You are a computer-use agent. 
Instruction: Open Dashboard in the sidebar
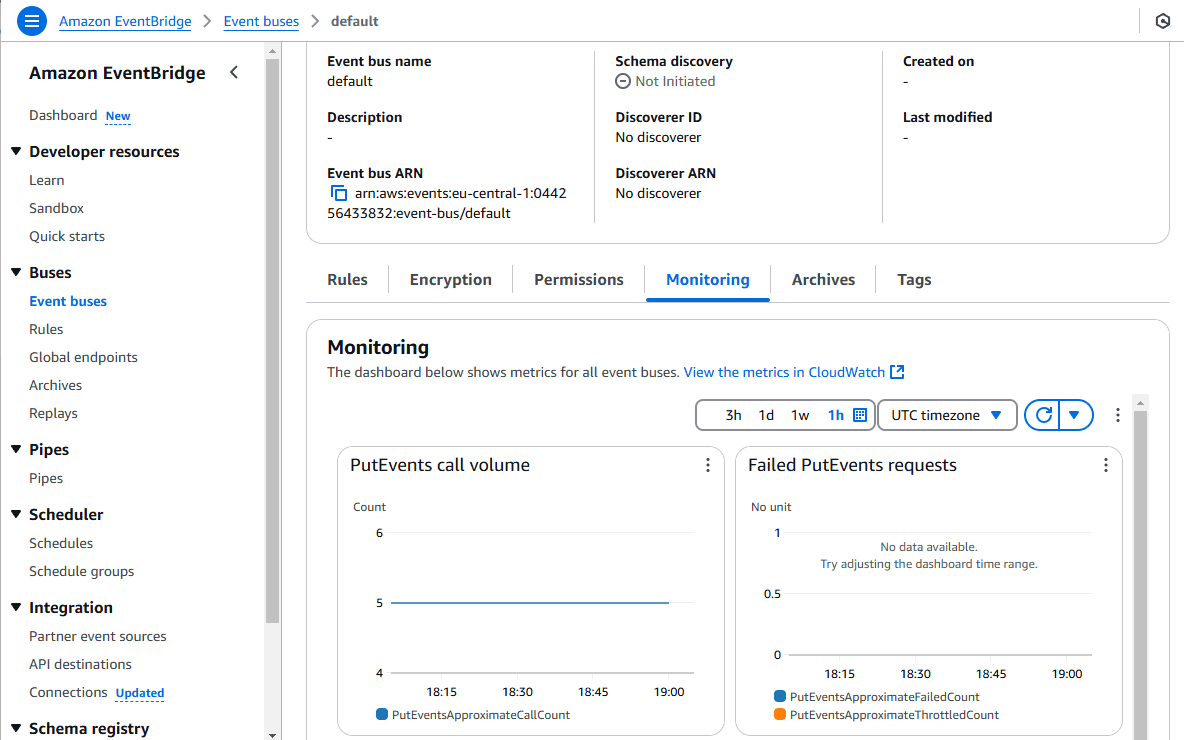[x=63, y=115]
